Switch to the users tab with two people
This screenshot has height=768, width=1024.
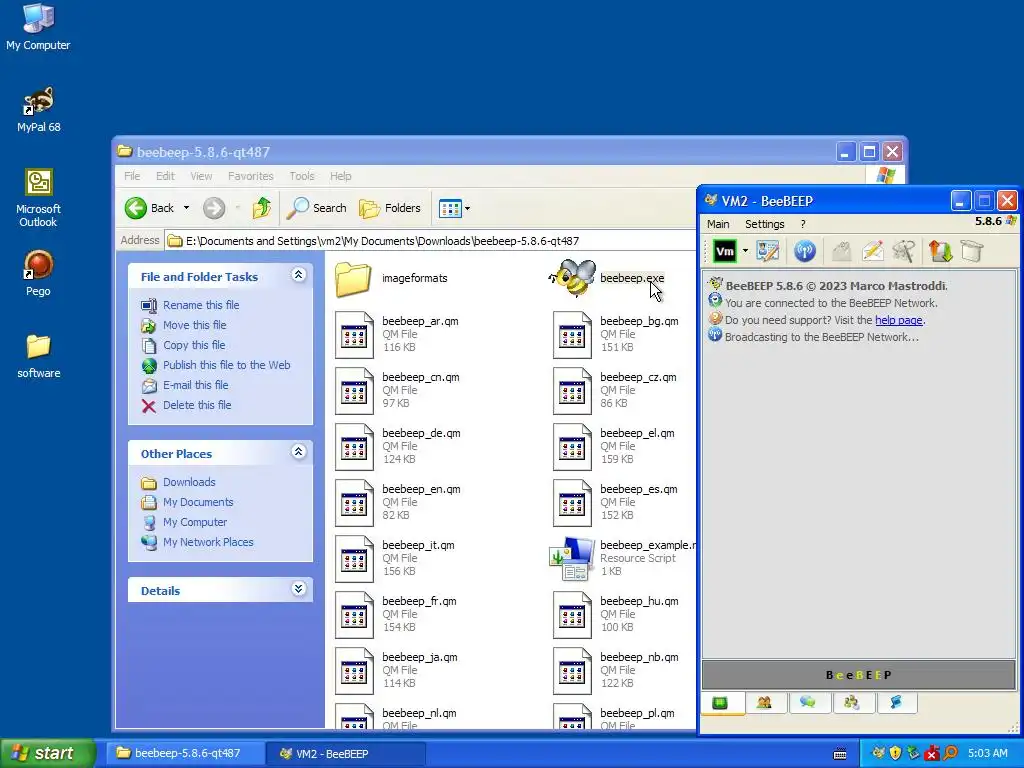click(x=764, y=703)
